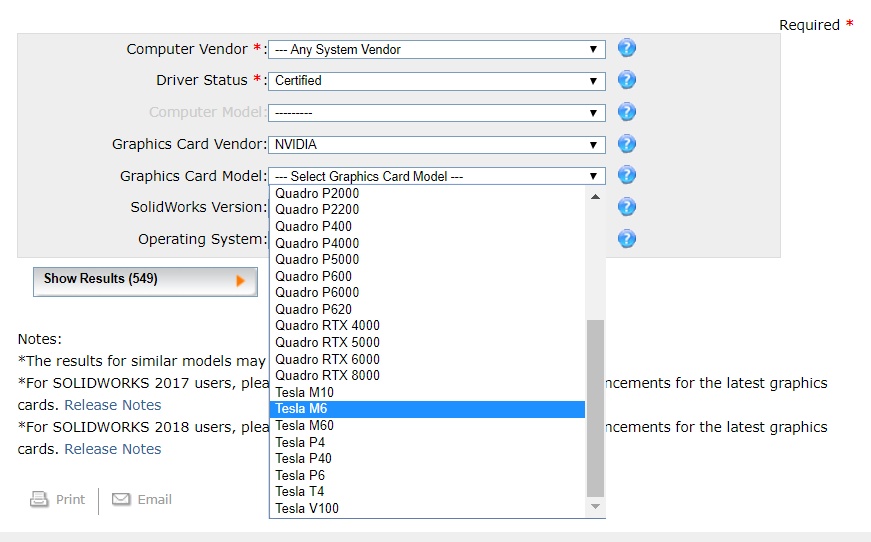This screenshot has height=542, width=871.
Task: Select Tesla P40 option
Action: tap(427, 458)
